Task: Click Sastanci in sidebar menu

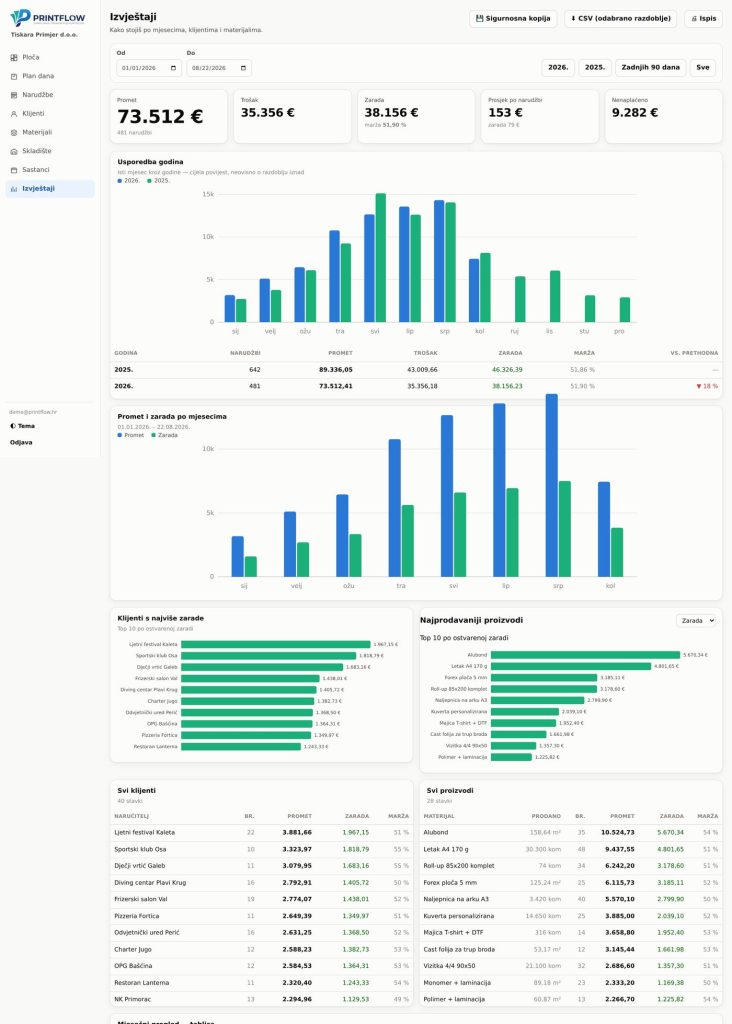Action: click(x=50, y=170)
